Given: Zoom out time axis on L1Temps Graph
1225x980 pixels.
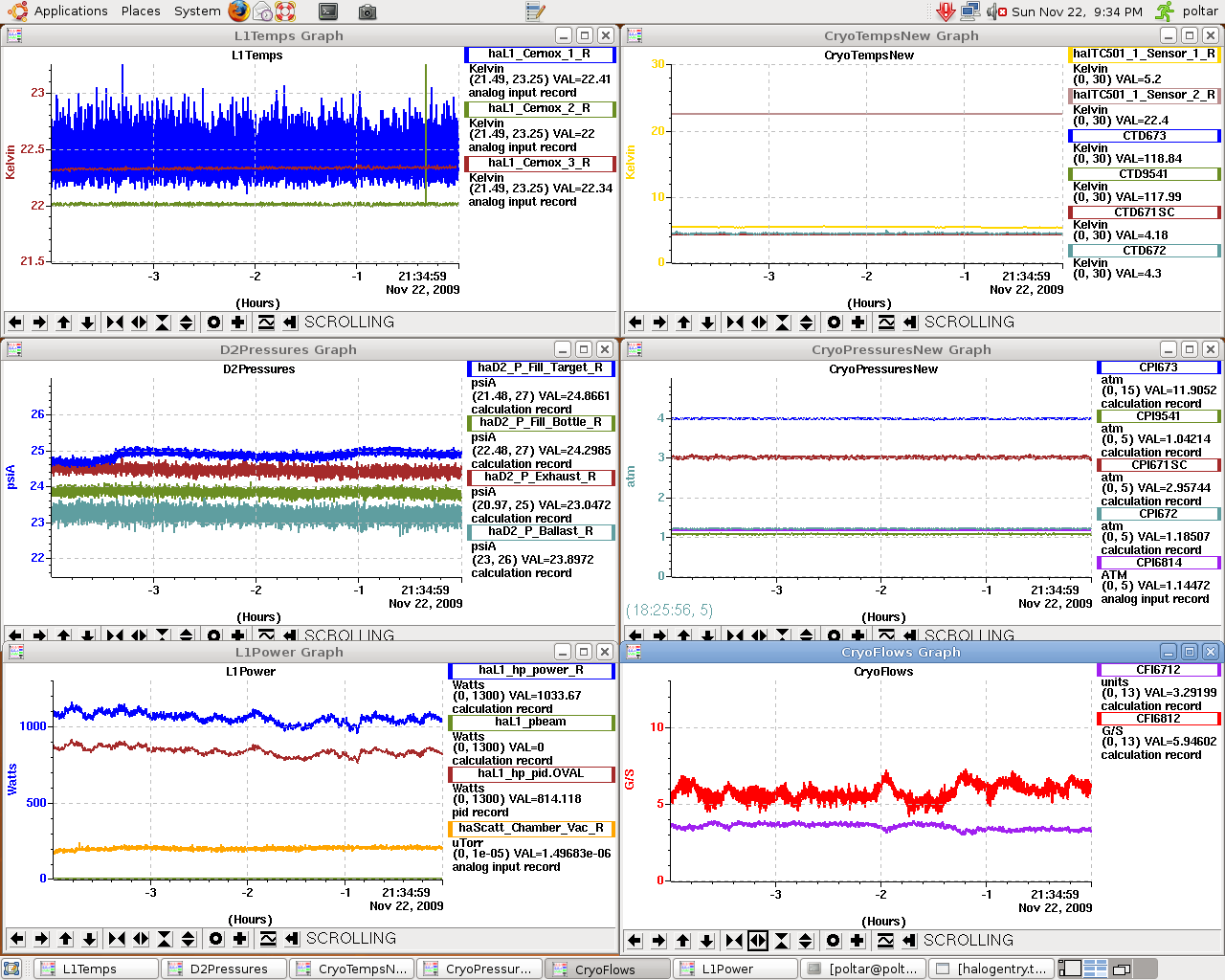Looking at the screenshot, I should (x=139, y=323).
